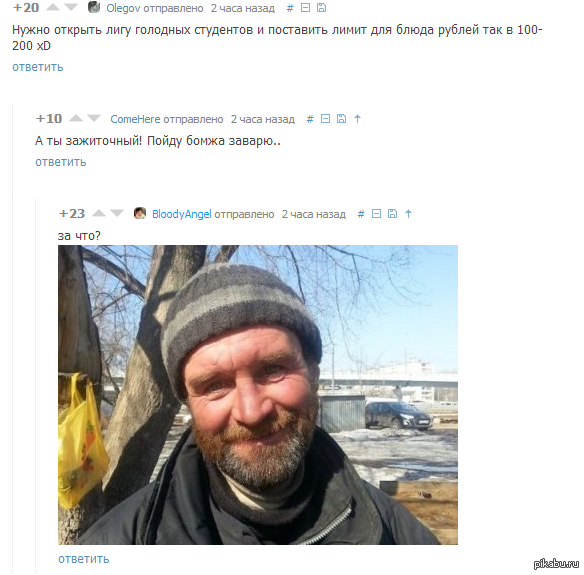This screenshot has height=575, width=584.
Task: Downvote Olegov's comment
Action: 70,7
